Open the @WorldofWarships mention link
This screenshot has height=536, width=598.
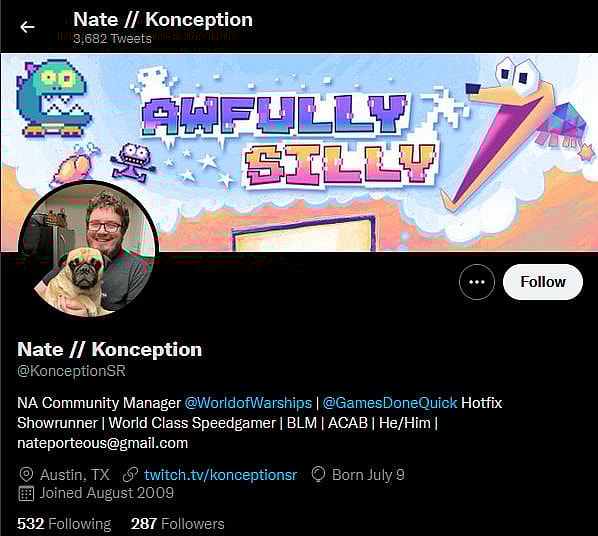248,403
